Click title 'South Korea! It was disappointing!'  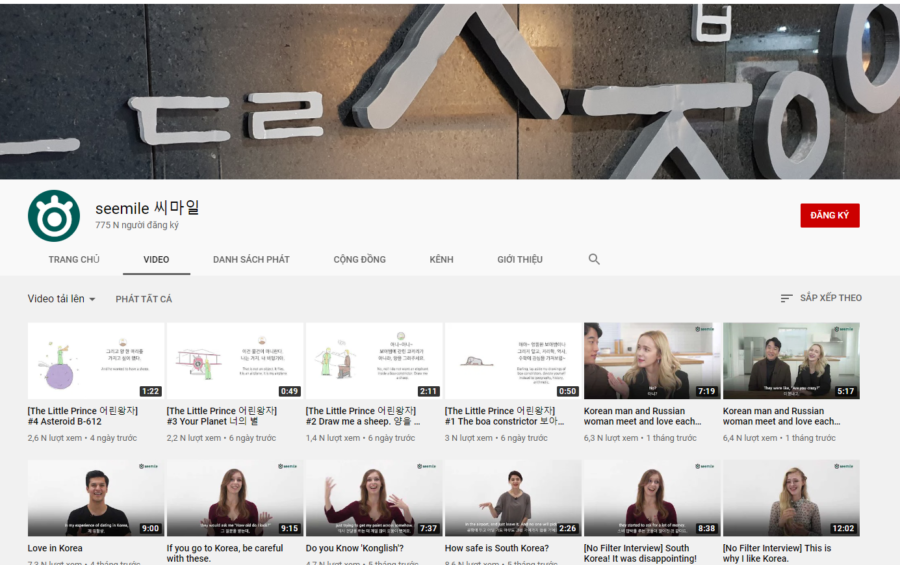[640, 554]
